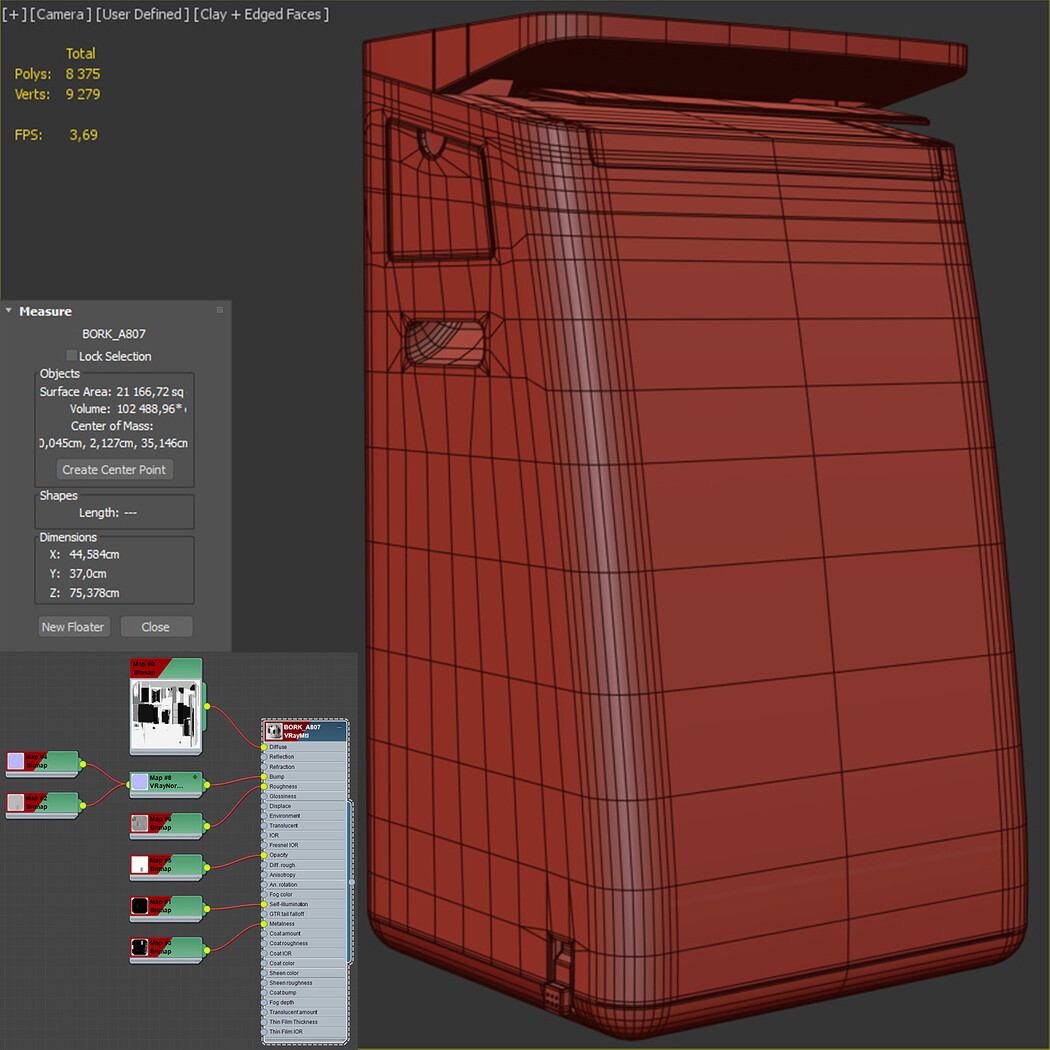Image resolution: width=1050 pixels, height=1050 pixels.
Task: Select the Map #5 white thumbnail swatch
Action: pyautogui.click(x=139, y=865)
